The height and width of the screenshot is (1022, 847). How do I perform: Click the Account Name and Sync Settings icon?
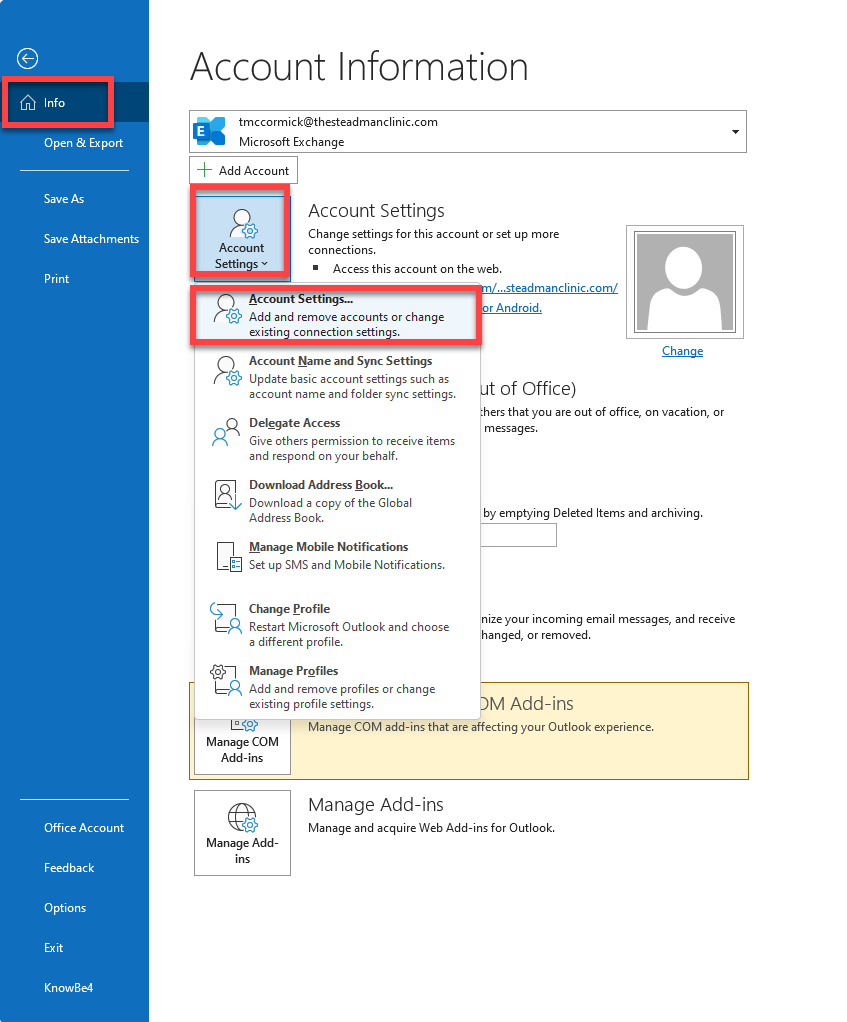pos(227,371)
